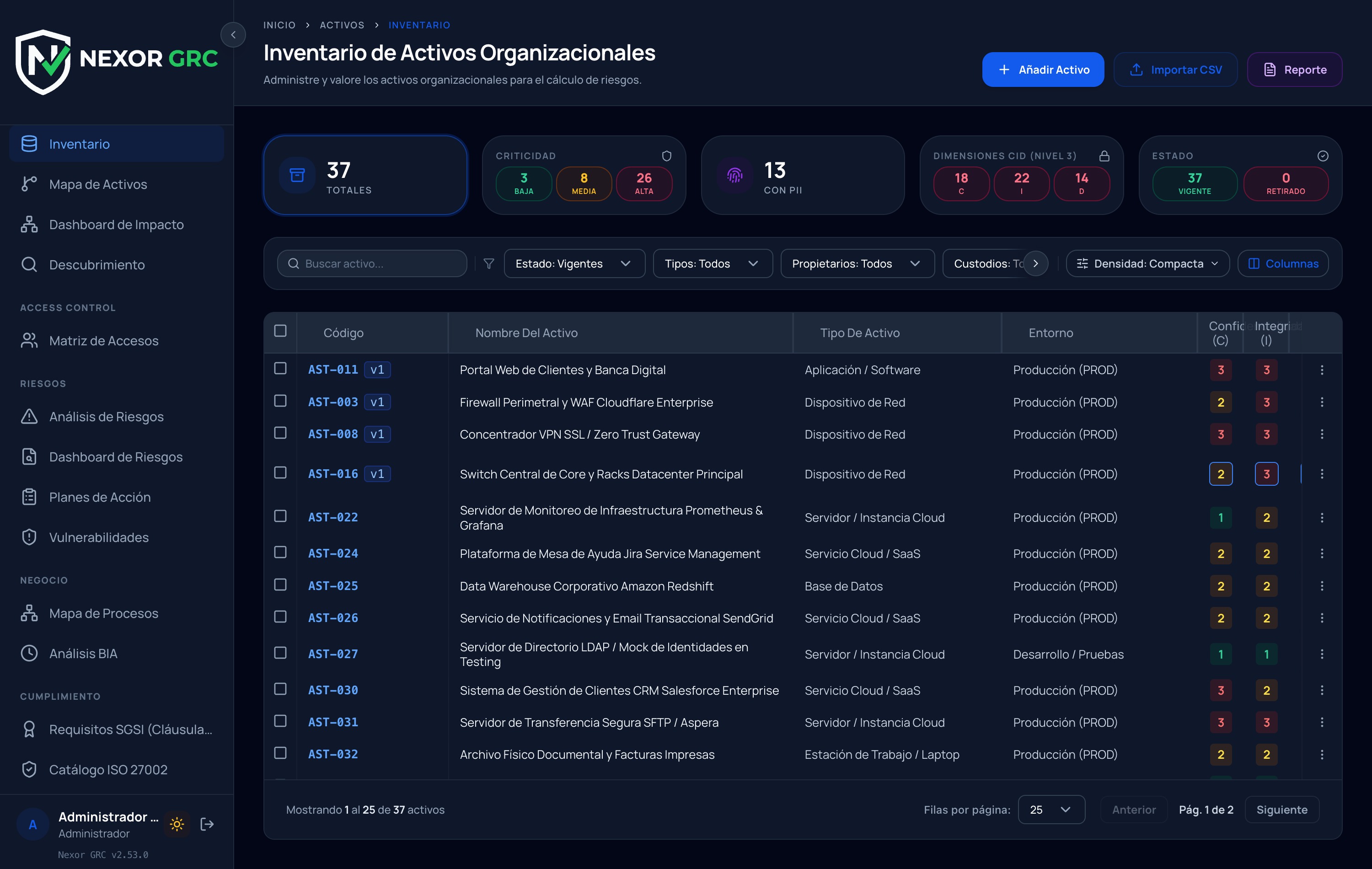
Task: Open the Columnas selector
Action: tap(1282, 263)
